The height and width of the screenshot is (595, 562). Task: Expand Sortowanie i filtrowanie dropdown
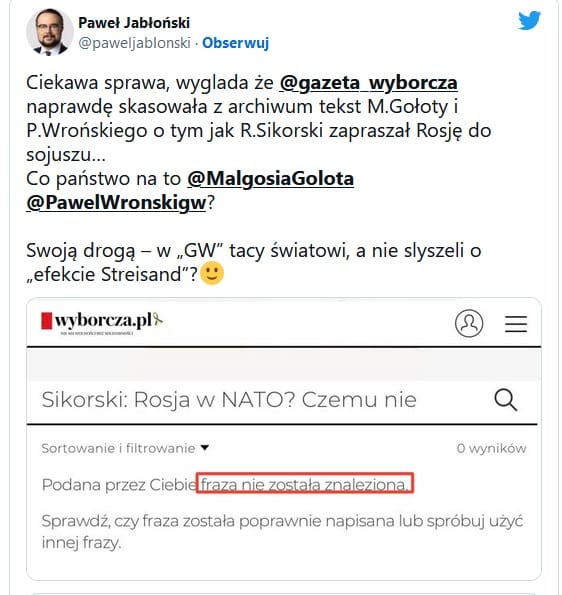[125, 448]
